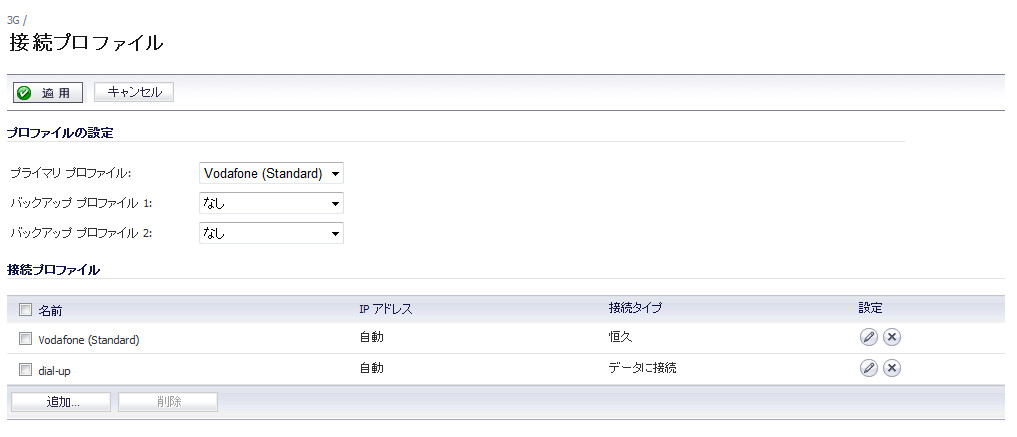Edit the dial-up profile pencil icon

868,368
